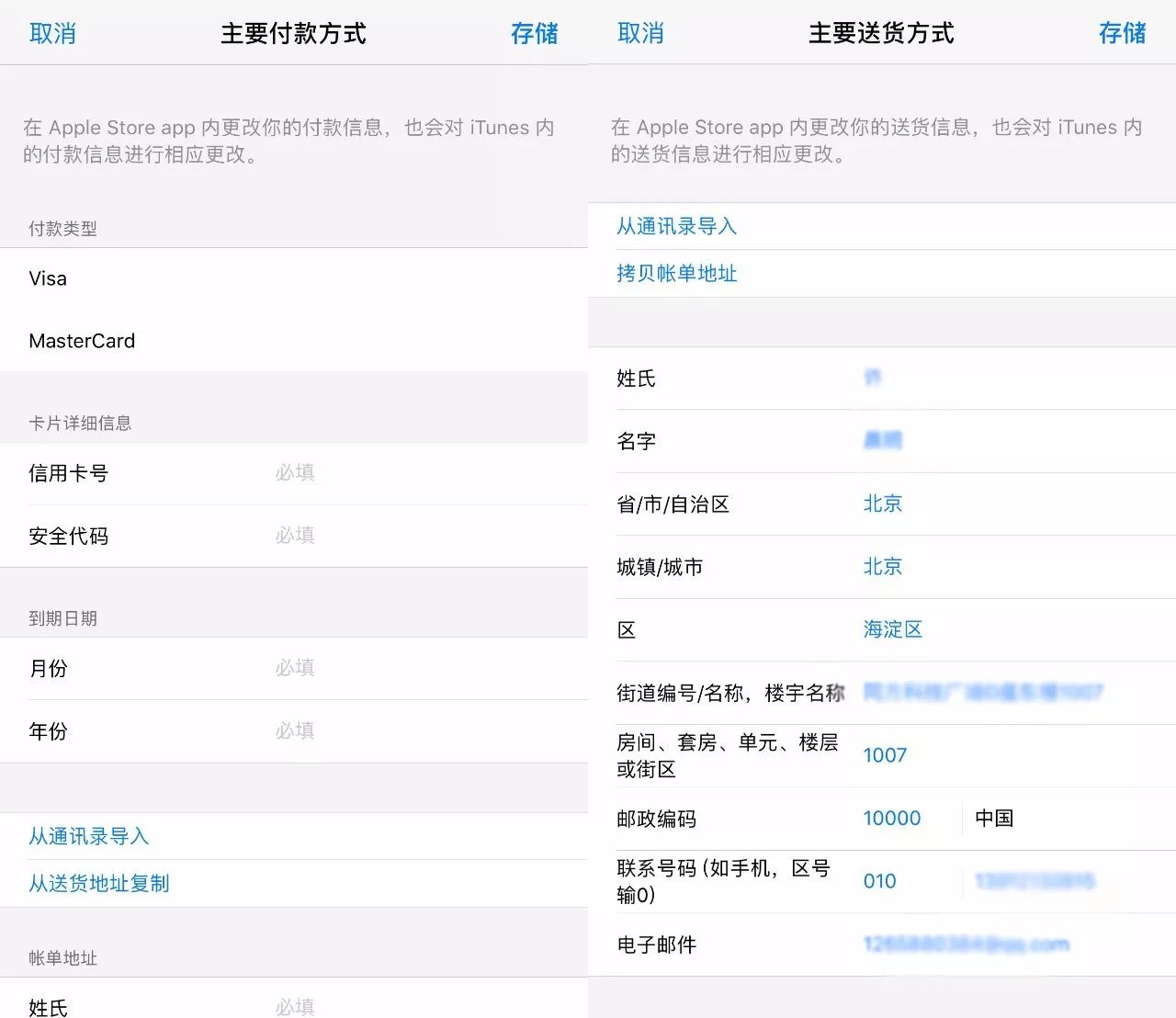Edit the 街道编号/名称 address field

983,692
